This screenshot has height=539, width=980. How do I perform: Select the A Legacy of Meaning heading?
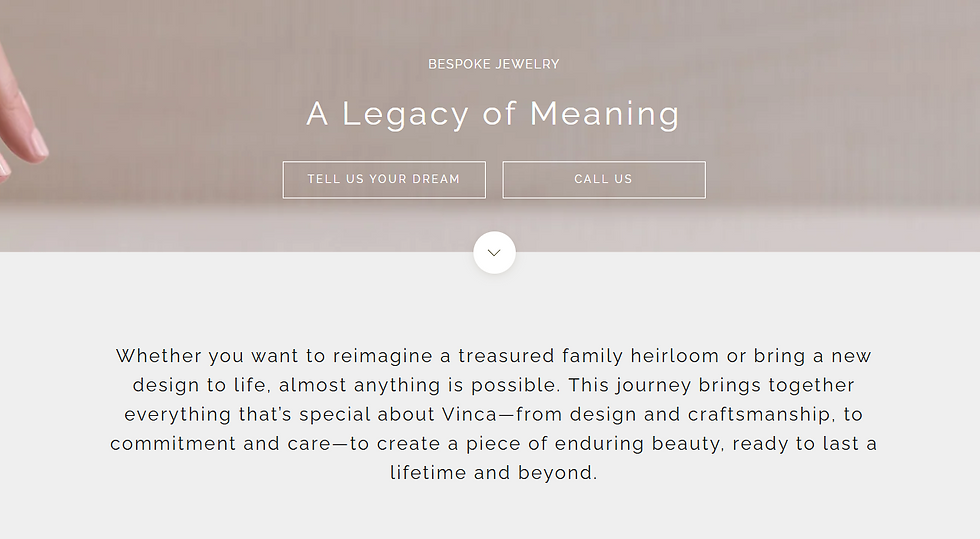(x=493, y=114)
